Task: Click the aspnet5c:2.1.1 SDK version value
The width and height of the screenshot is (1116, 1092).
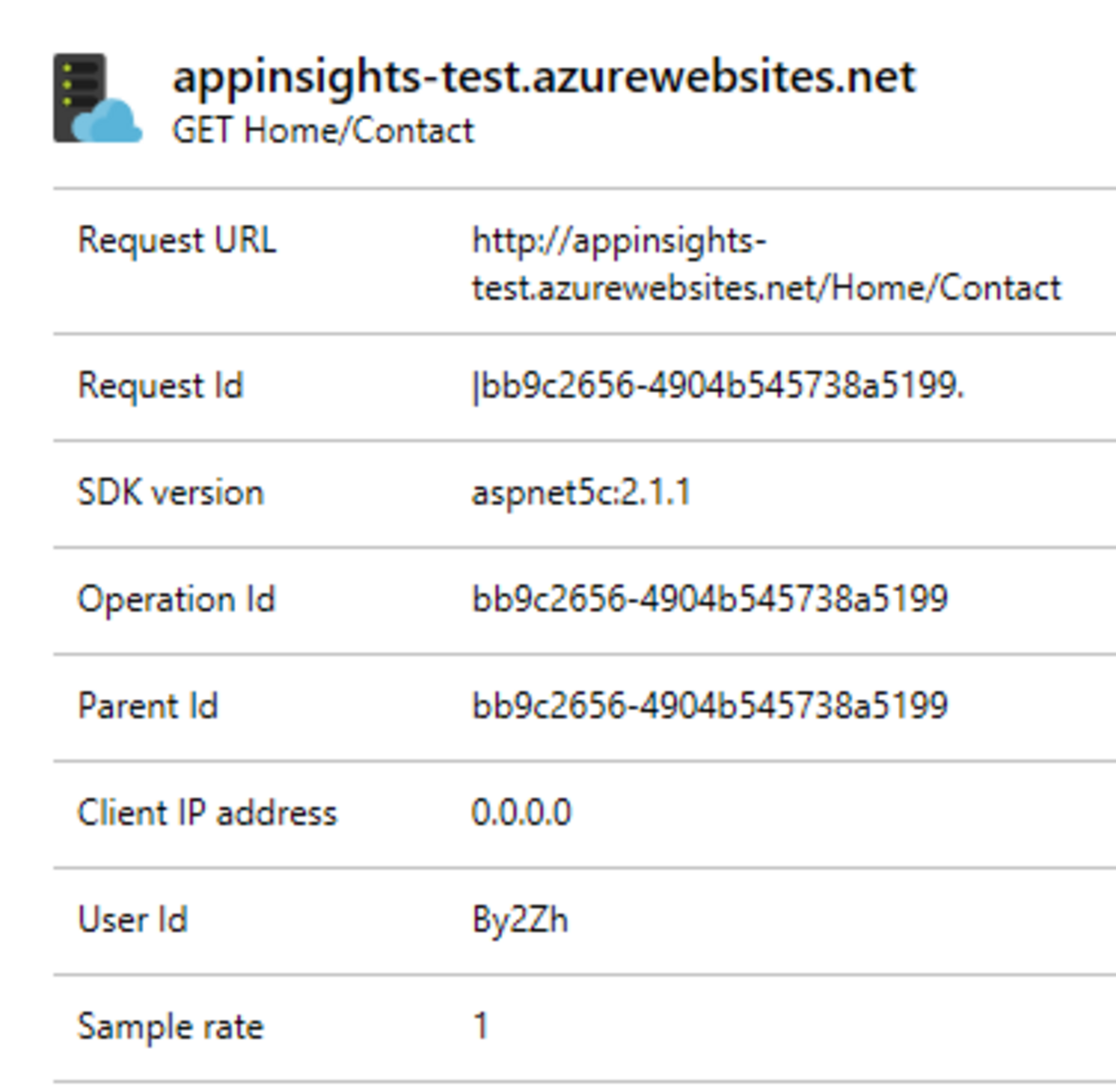Action: coord(581,493)
